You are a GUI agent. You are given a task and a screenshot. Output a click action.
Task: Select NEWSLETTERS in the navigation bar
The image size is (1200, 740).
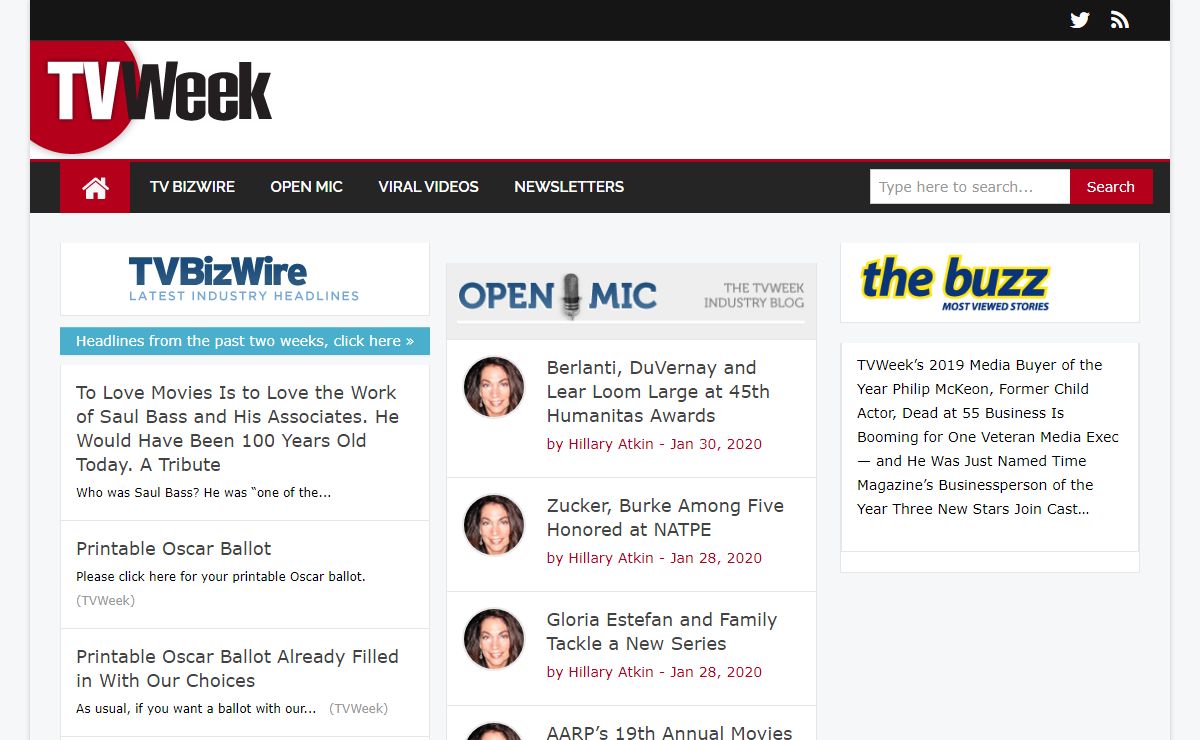569,187
